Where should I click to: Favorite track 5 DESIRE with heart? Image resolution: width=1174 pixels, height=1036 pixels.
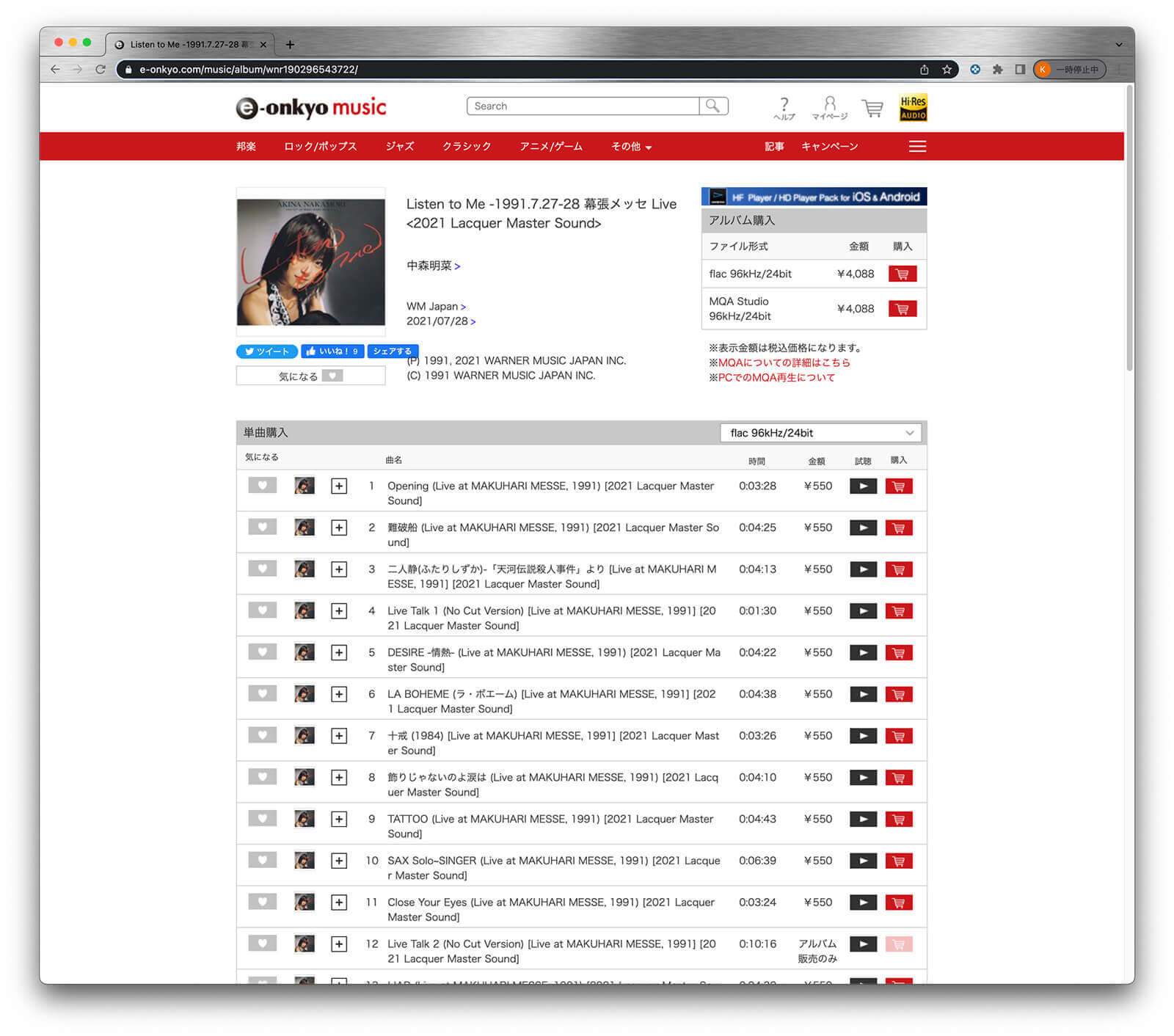coord(262,652)
